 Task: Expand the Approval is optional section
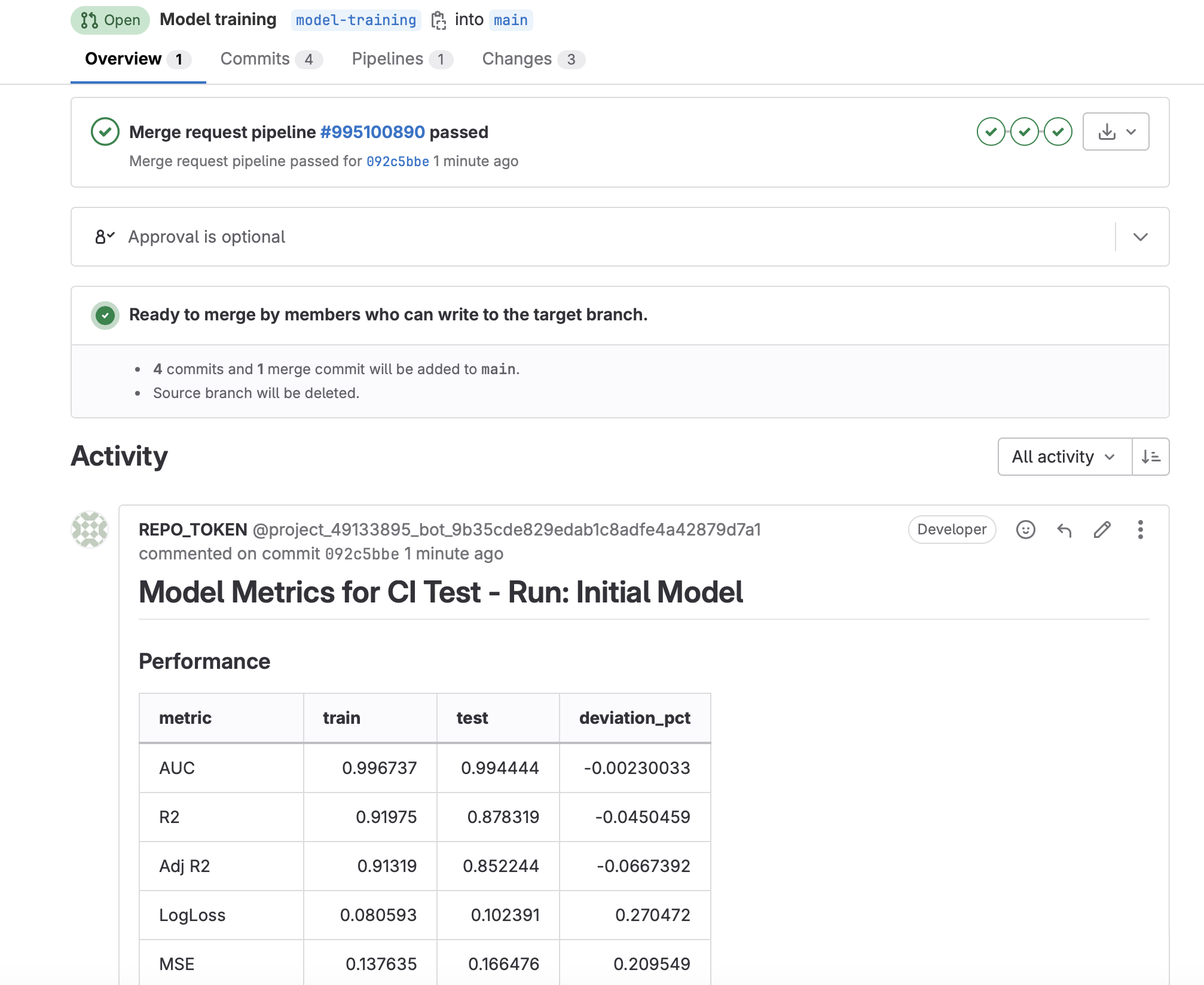pos(1140,237)
